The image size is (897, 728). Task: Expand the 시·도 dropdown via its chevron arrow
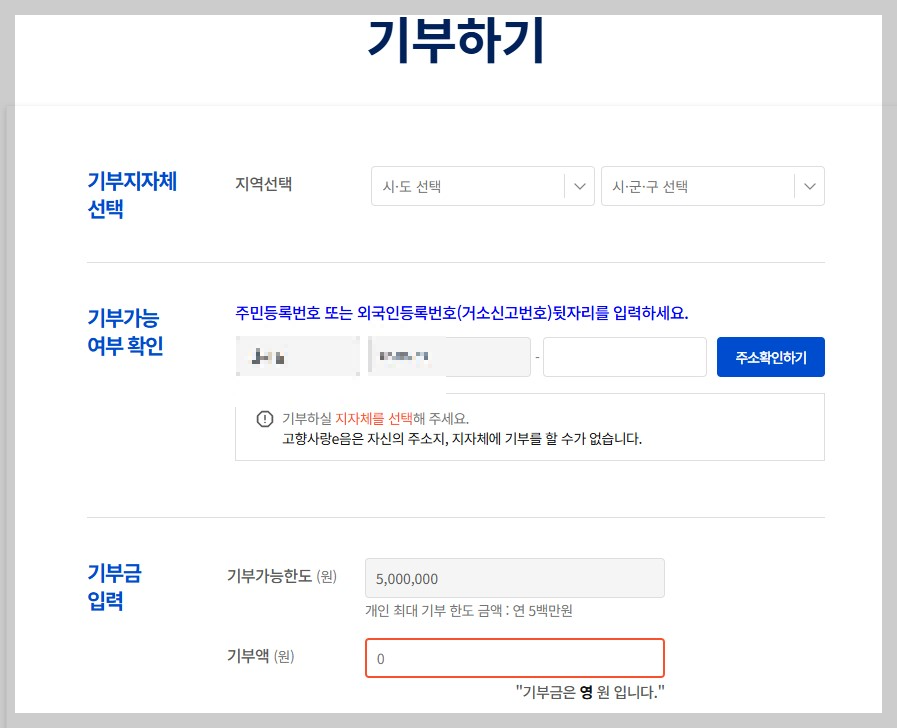[x=578, y=186]
